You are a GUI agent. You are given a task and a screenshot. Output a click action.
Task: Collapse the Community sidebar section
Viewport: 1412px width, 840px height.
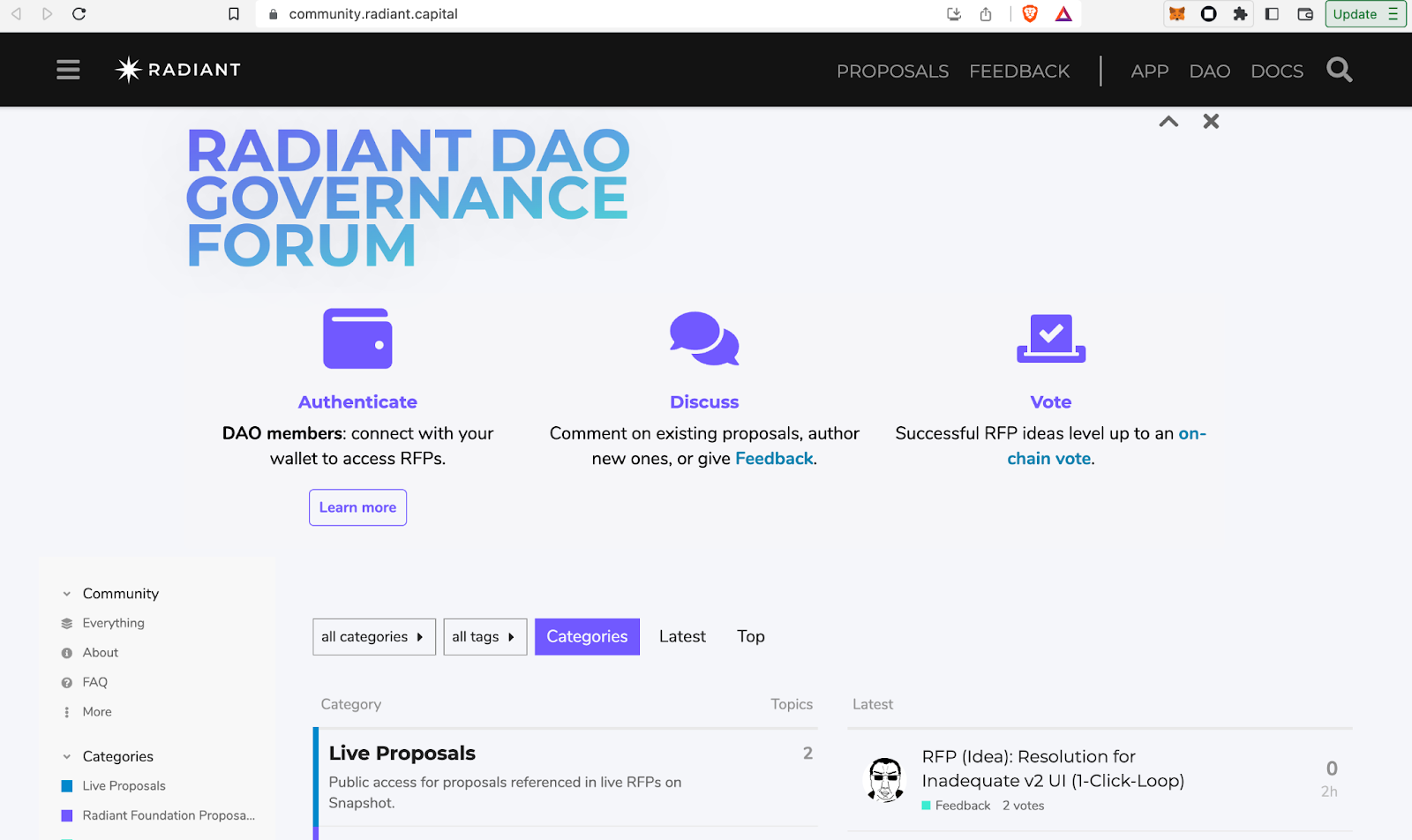(67, 594)
